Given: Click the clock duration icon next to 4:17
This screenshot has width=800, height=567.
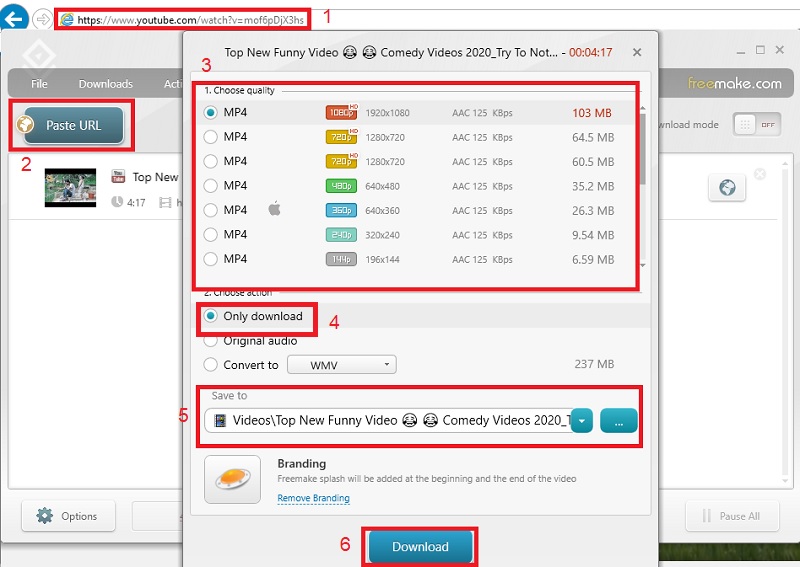Looking at the screenshot, I should [117, 202].
